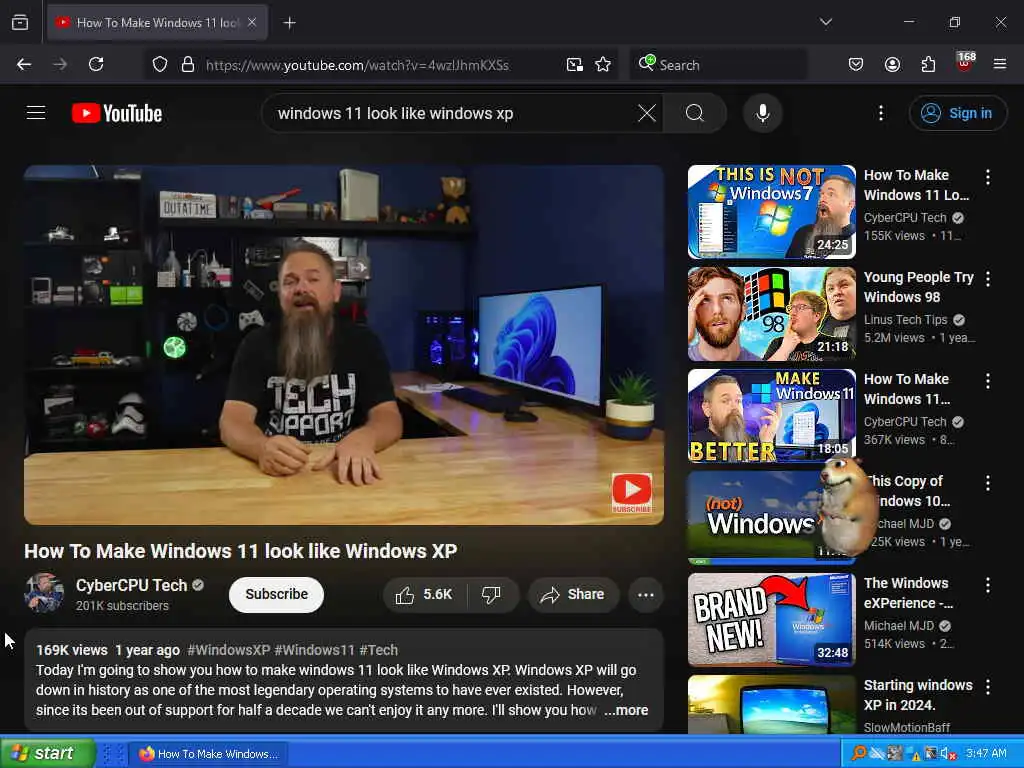Click the 3:47 AM taskbar clock

point(986,754)
